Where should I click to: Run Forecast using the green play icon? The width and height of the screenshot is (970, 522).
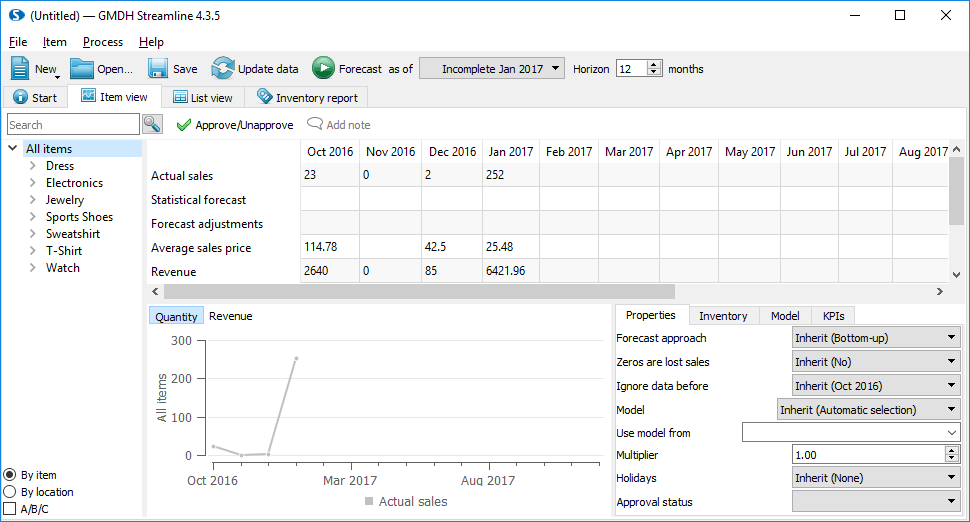point(323,69)
